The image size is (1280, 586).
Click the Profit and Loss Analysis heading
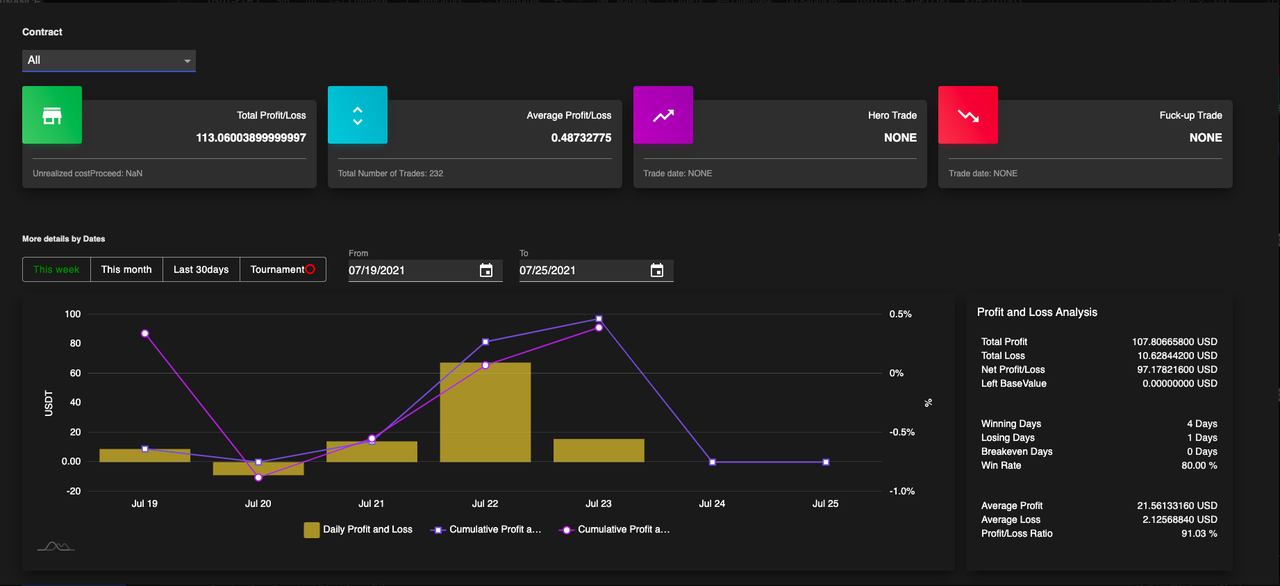tap(1037, 312)
